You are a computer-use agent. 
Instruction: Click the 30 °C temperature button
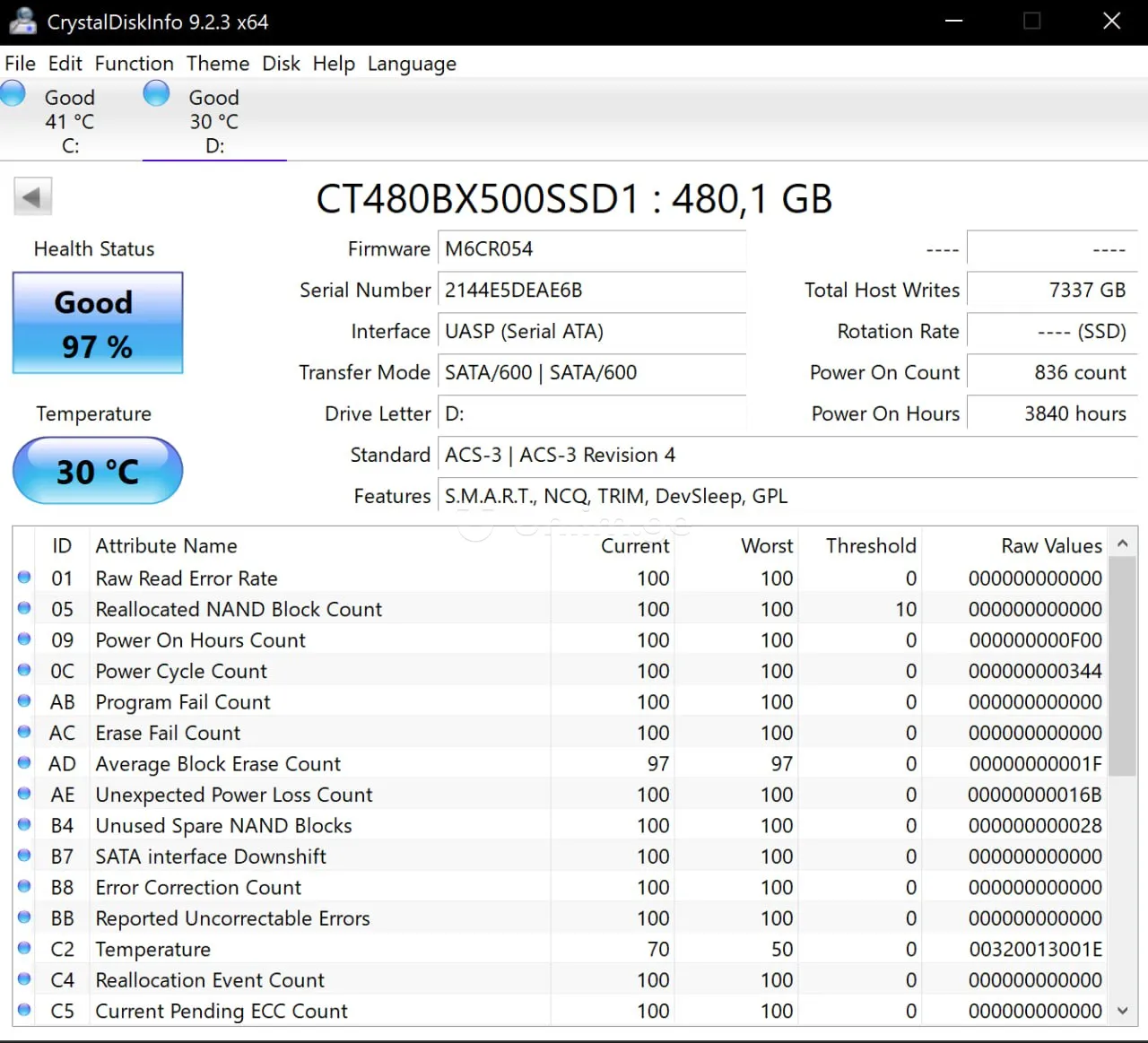(98, 471)
